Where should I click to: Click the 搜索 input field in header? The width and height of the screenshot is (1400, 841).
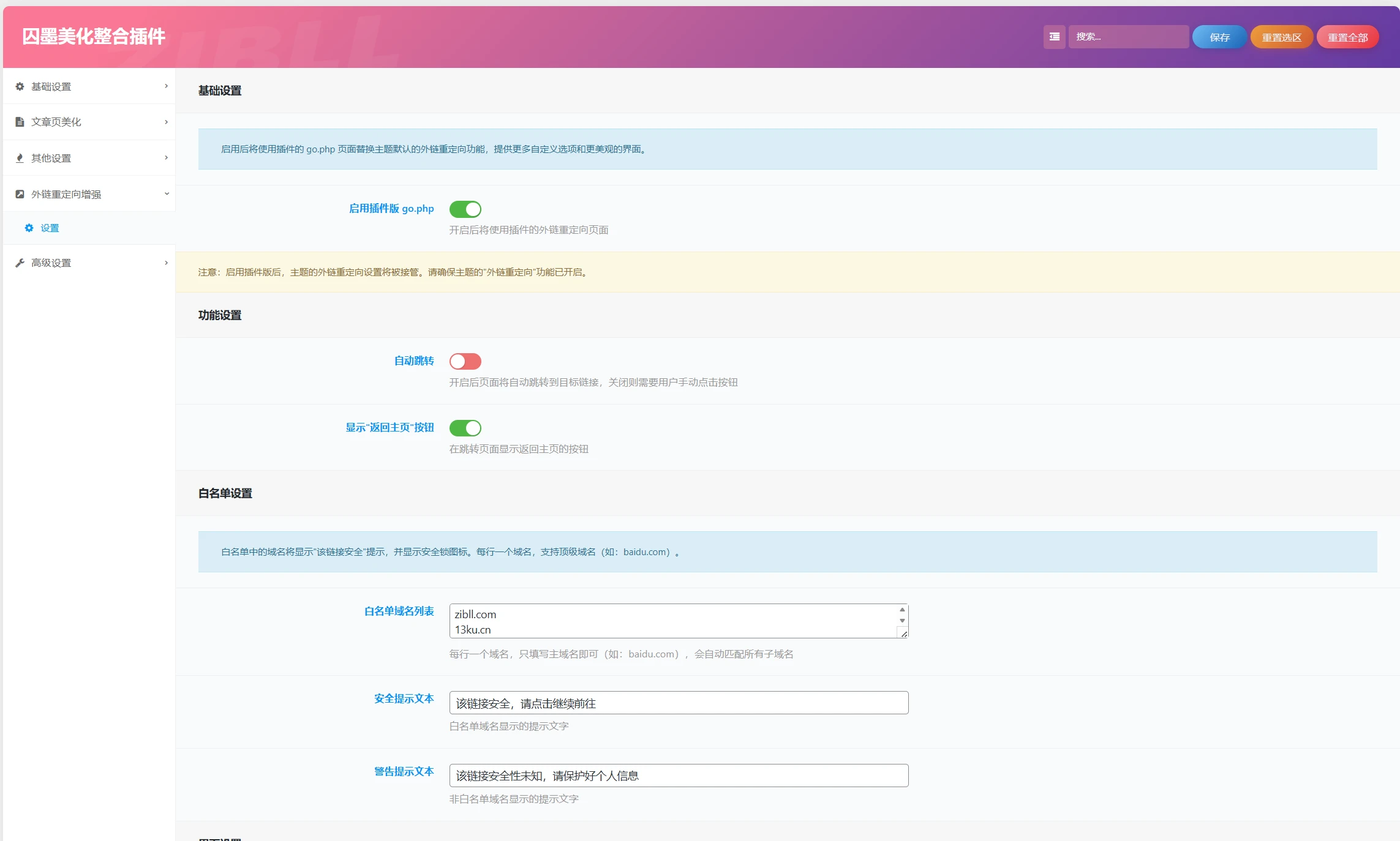coord(1128,37)
